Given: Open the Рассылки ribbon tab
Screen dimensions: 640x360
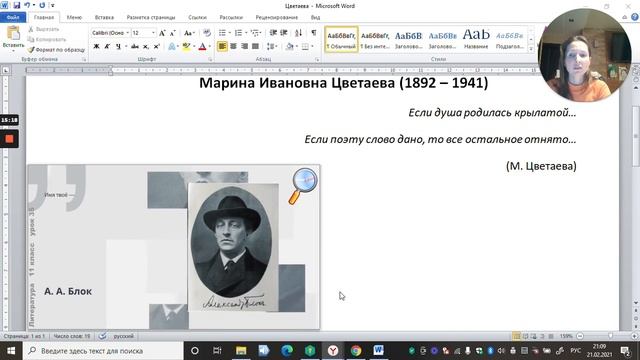Looking at the screenshot, I should tap(231, 18).
